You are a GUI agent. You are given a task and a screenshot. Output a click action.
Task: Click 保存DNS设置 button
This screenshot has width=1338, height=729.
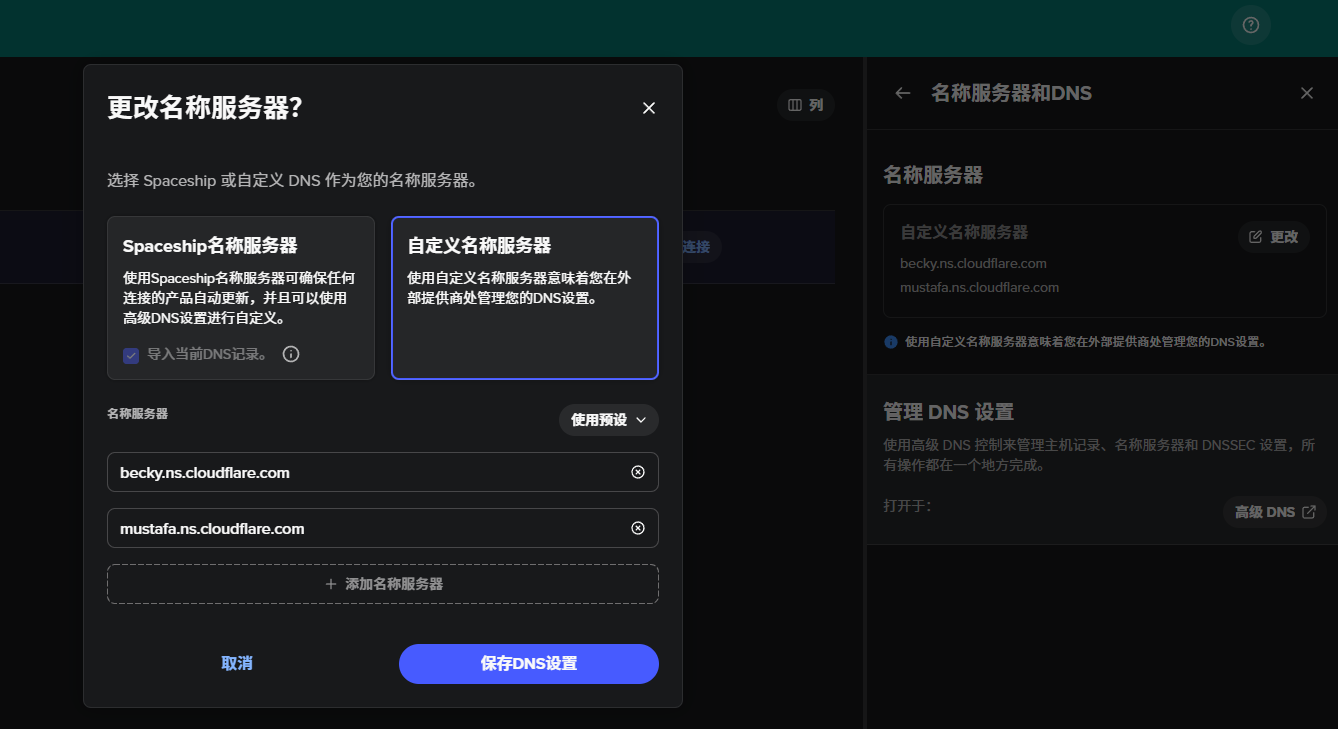(x=528, y=663)
